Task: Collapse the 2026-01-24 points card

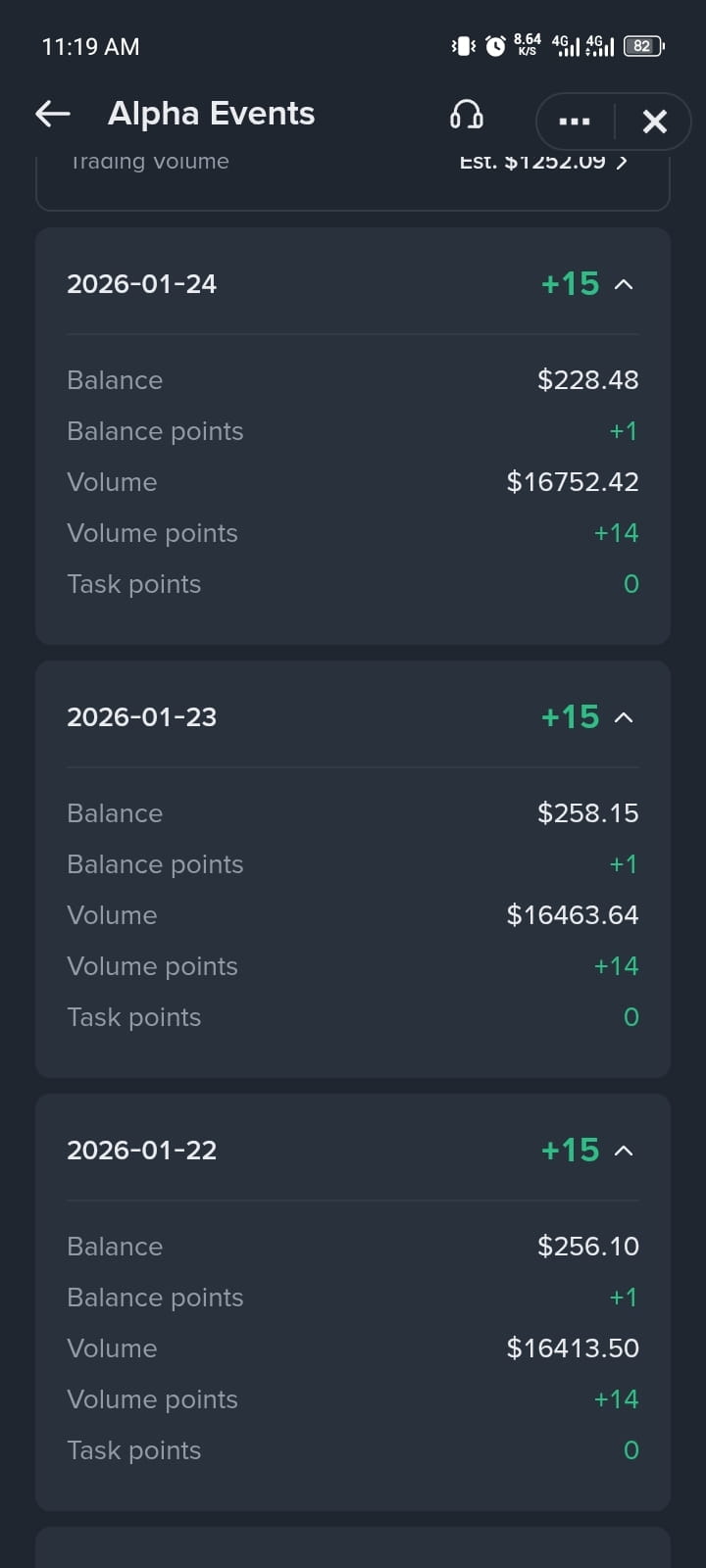Action: point(624,284)
